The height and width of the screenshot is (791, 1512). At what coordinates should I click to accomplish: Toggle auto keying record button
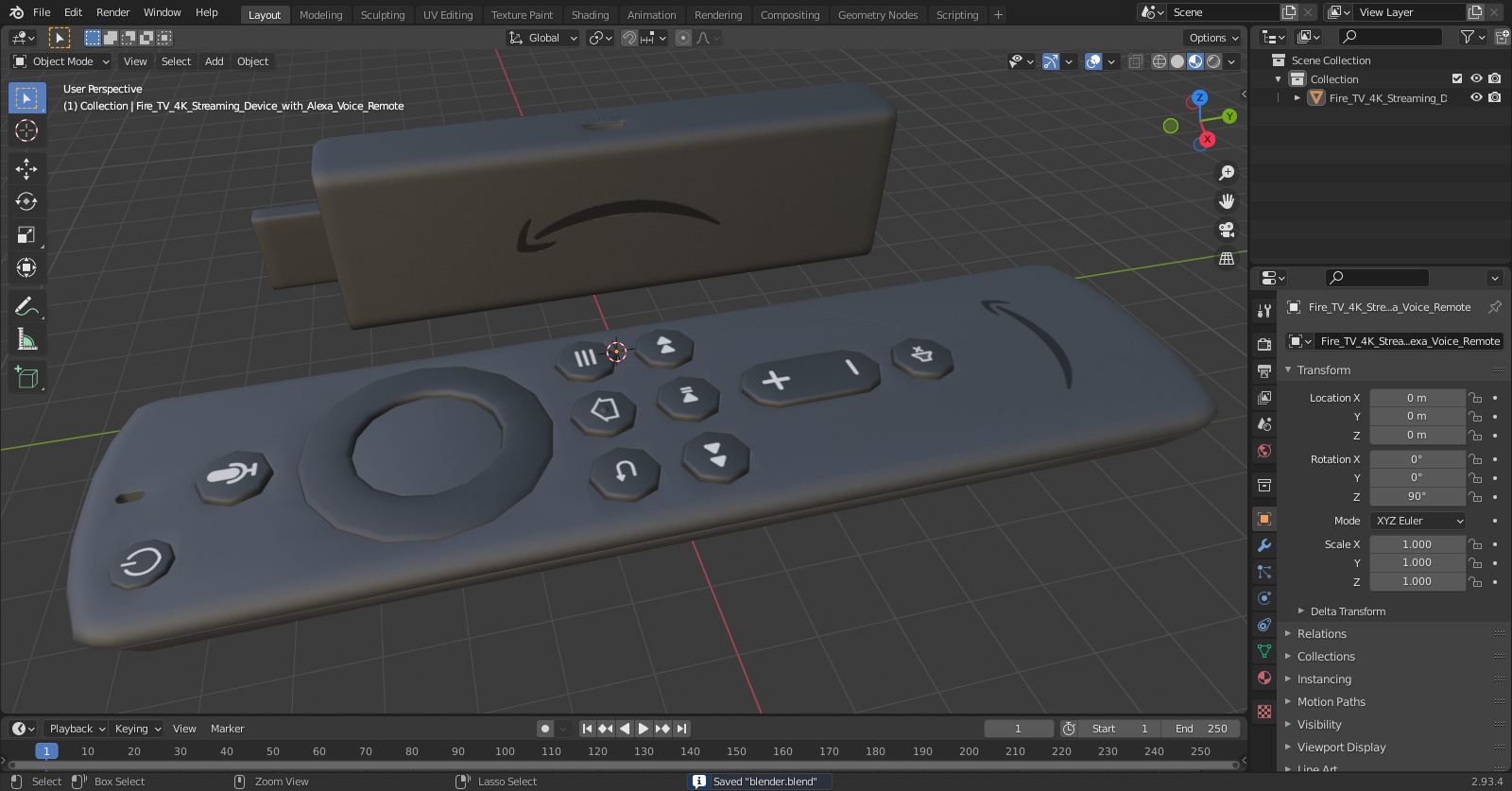point(545,729)
